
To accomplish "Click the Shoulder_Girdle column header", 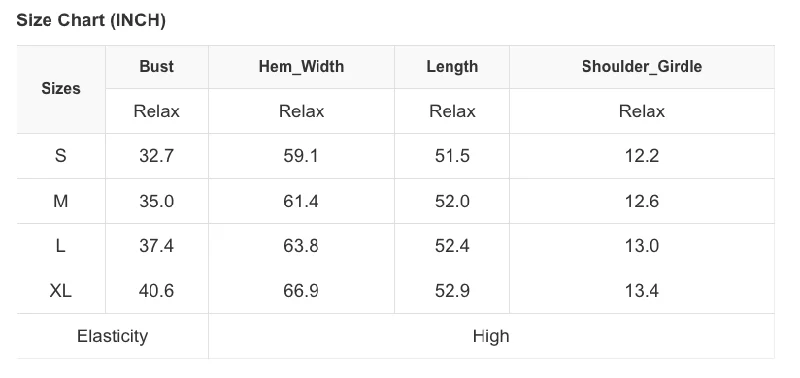I will tap(642, 66).
